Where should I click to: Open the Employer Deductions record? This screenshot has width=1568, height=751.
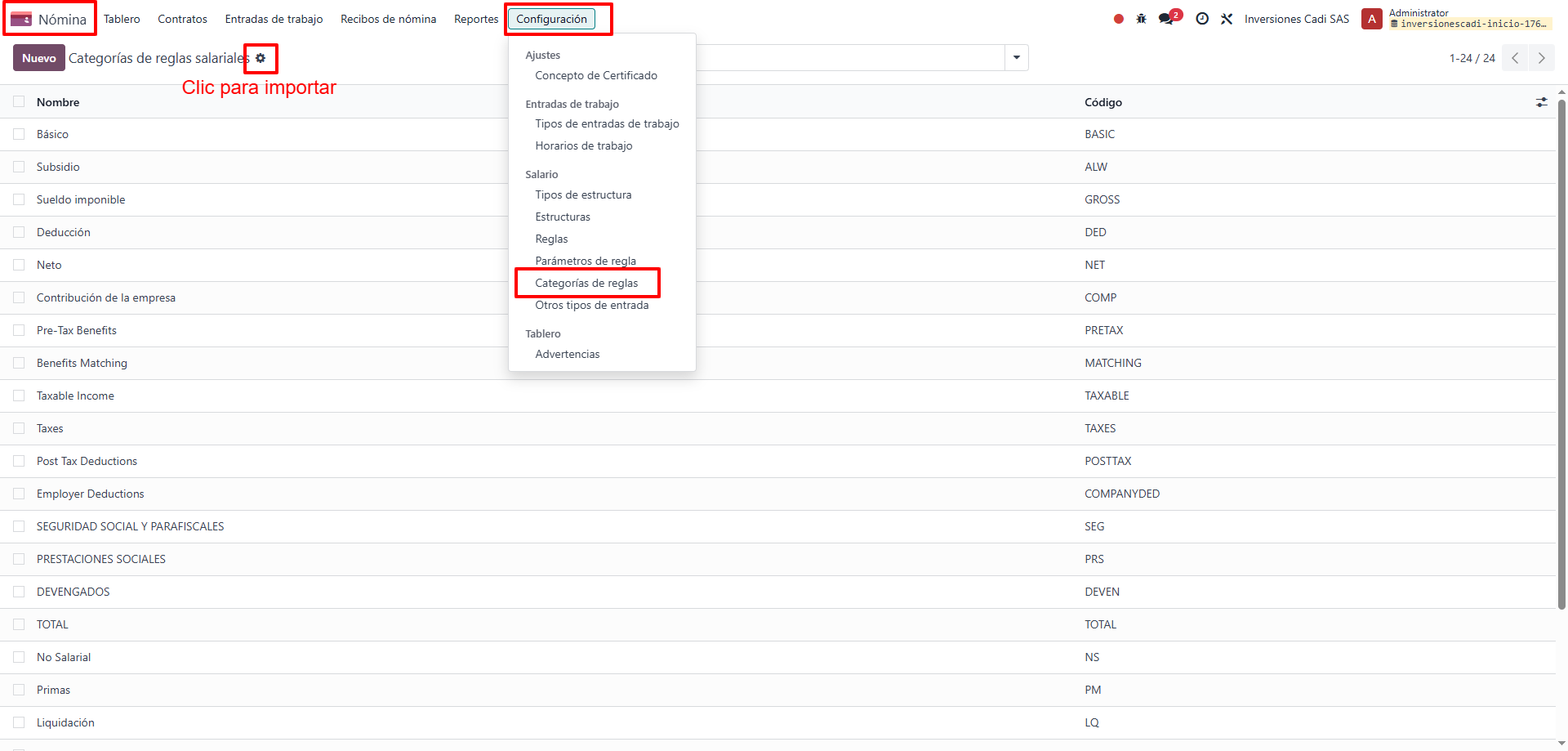(90, 494)
